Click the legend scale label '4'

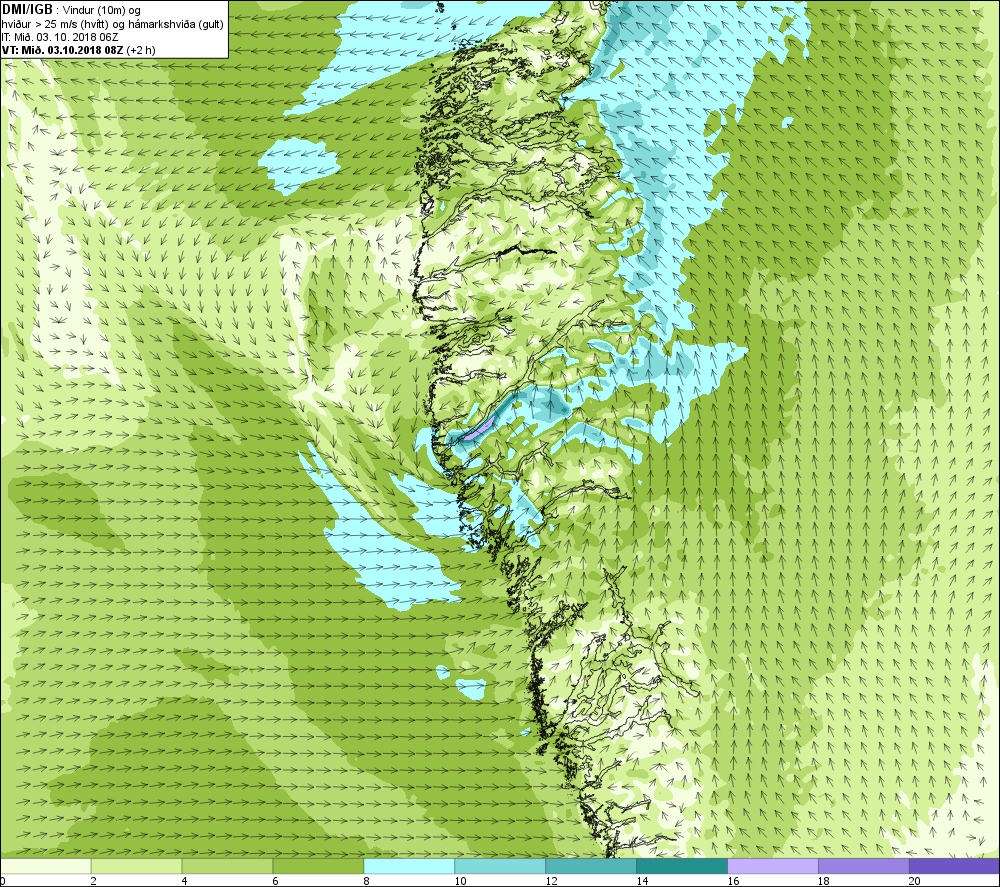click(184, 881)
